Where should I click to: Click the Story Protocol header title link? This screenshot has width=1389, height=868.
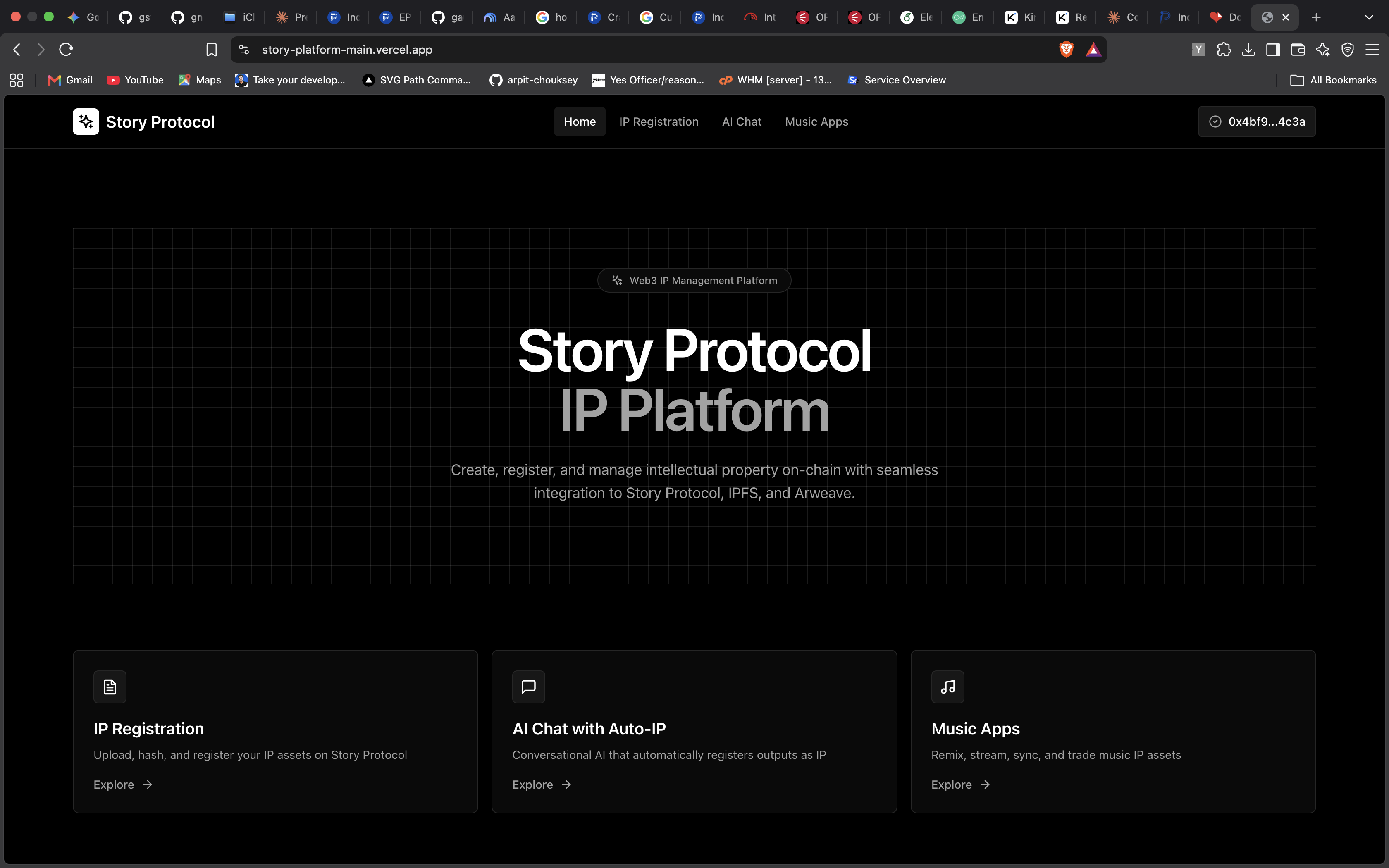[x=160, y=122]
